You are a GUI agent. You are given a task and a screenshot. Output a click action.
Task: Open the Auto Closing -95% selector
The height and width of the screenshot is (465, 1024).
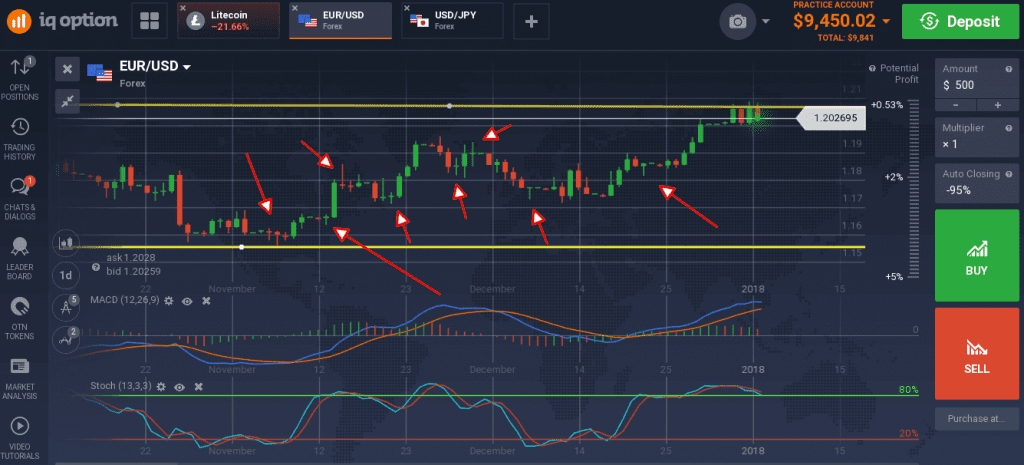(x=977, y=183)
